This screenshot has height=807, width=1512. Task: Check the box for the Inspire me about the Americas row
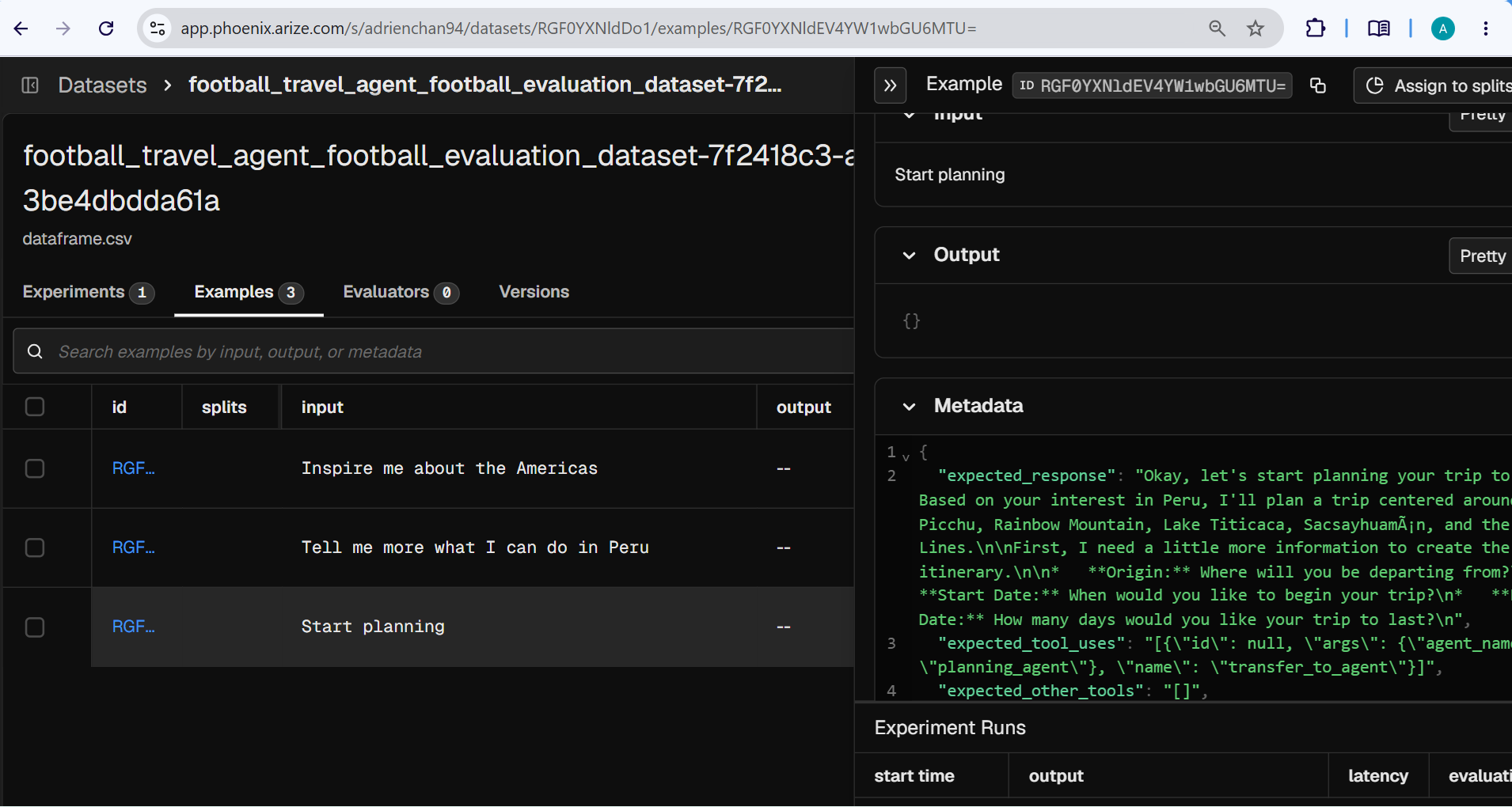click(35, 468)
